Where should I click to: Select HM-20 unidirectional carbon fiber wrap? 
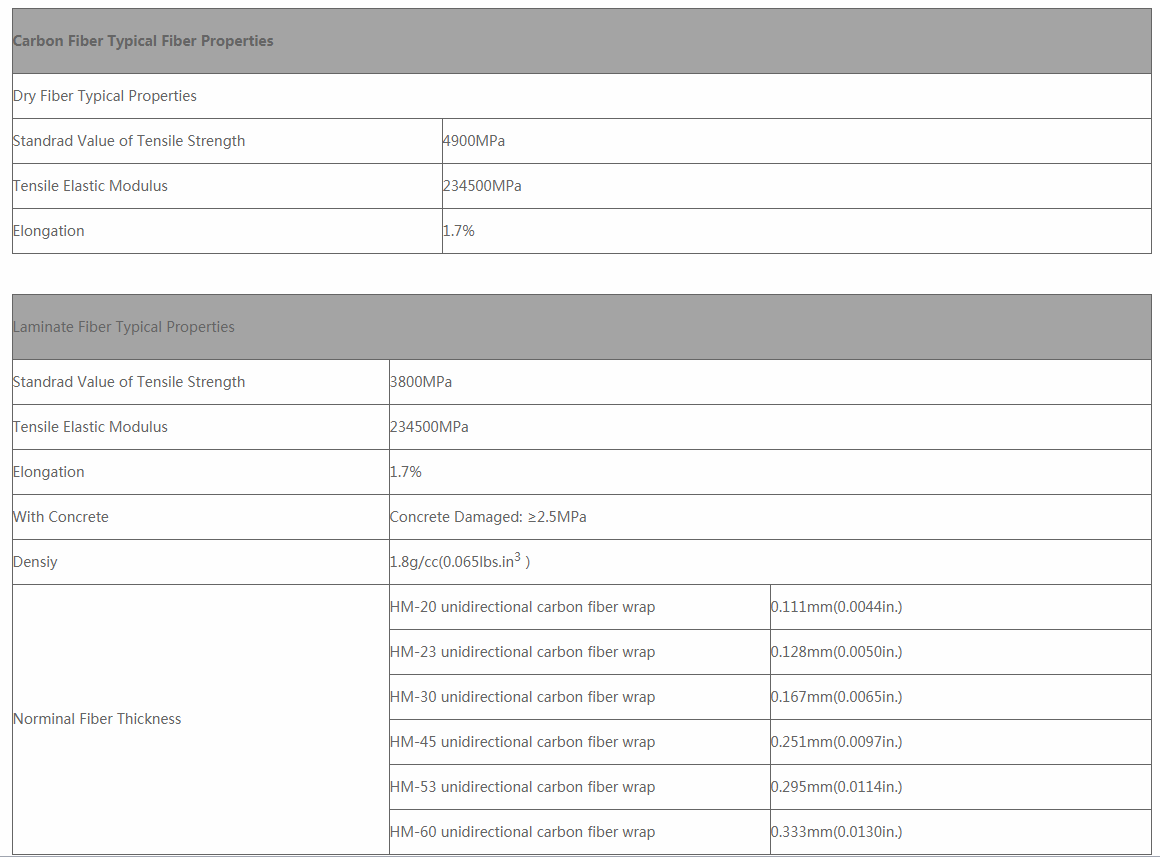523,607
